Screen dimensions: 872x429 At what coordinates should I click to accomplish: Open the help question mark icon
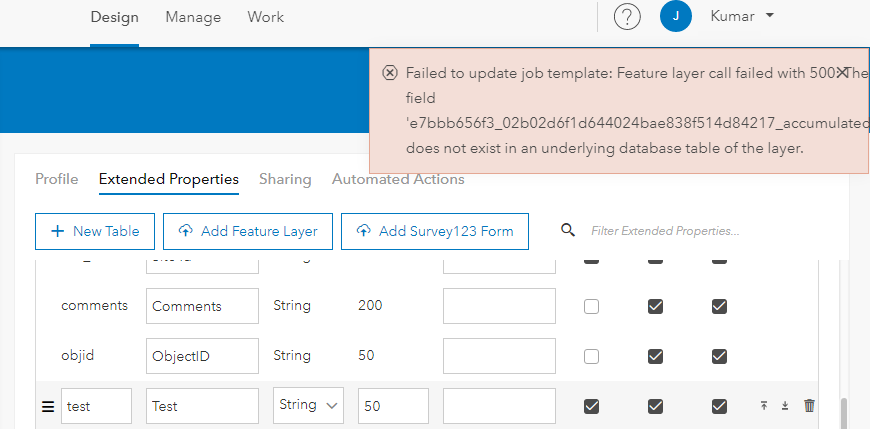(x=627, y=17)
